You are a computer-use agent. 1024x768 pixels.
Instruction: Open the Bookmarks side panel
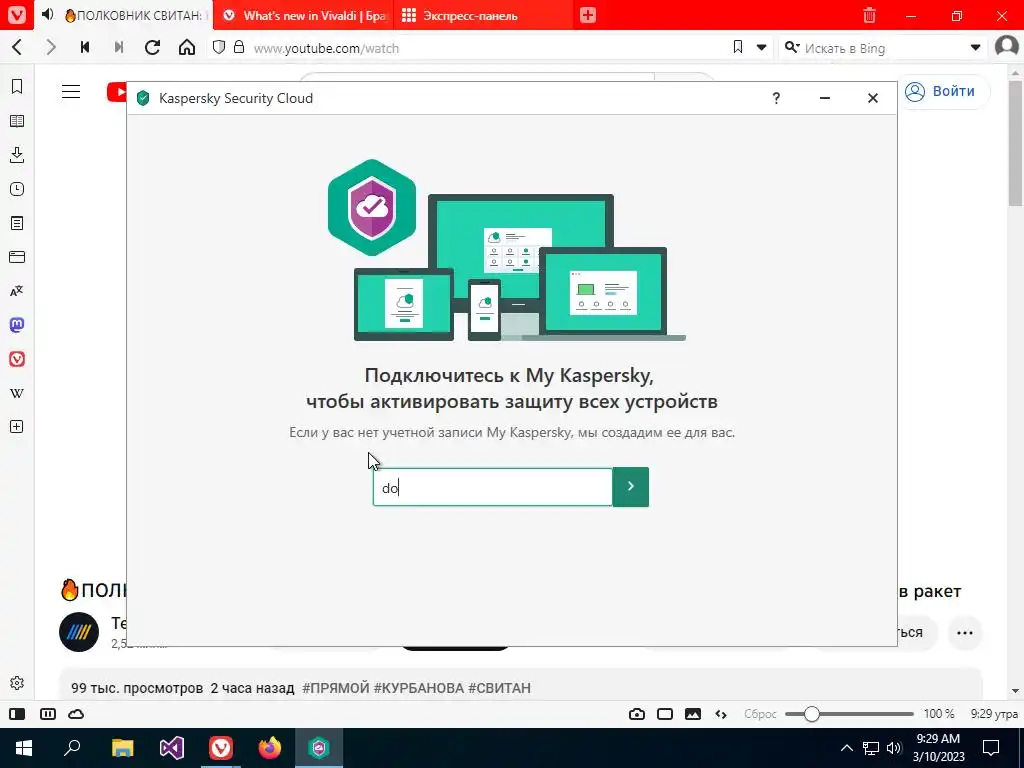point(17,86)
